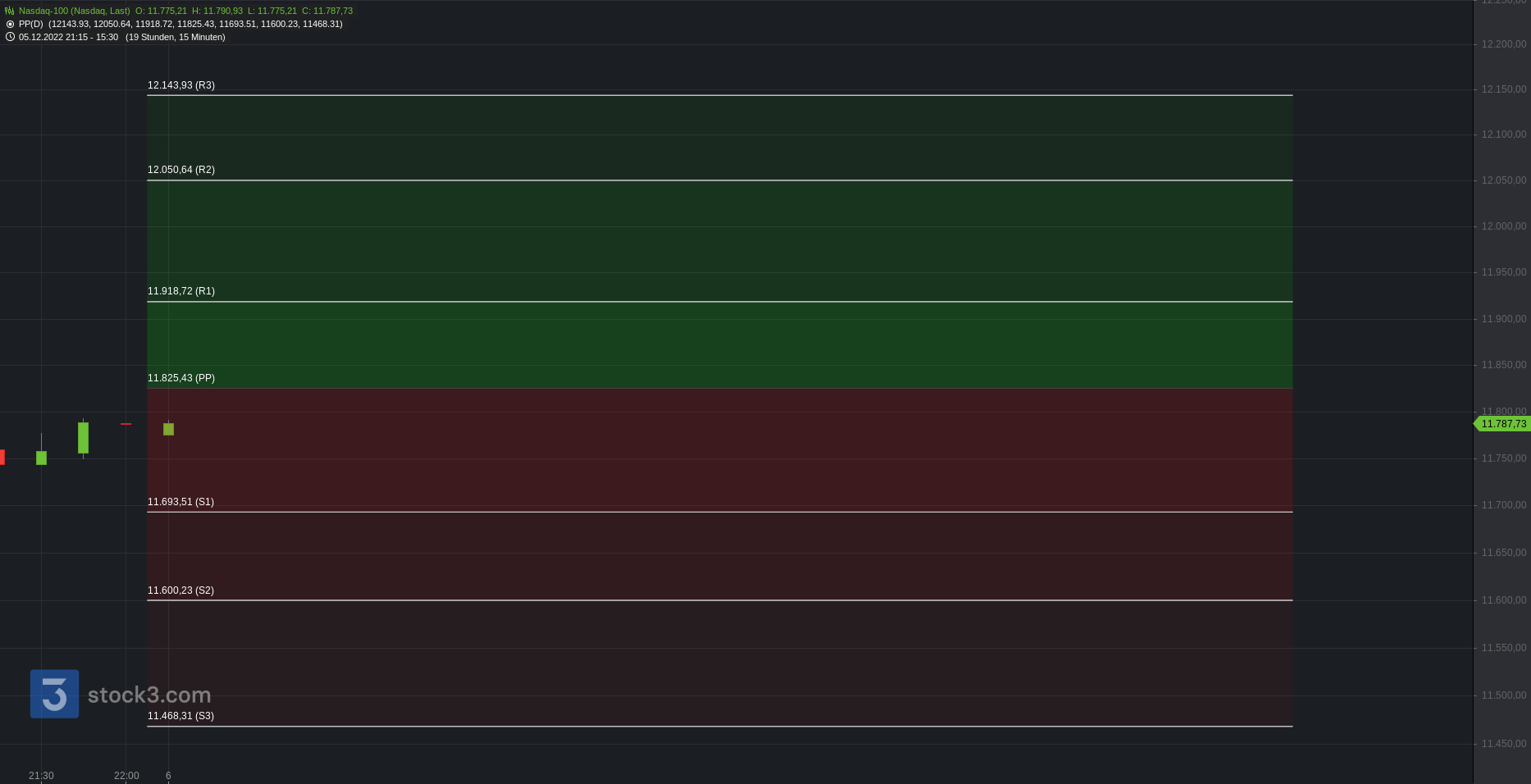The image size is (1531, 784).
Task: Click the blue stock3 logo icon
Action: 54,694
